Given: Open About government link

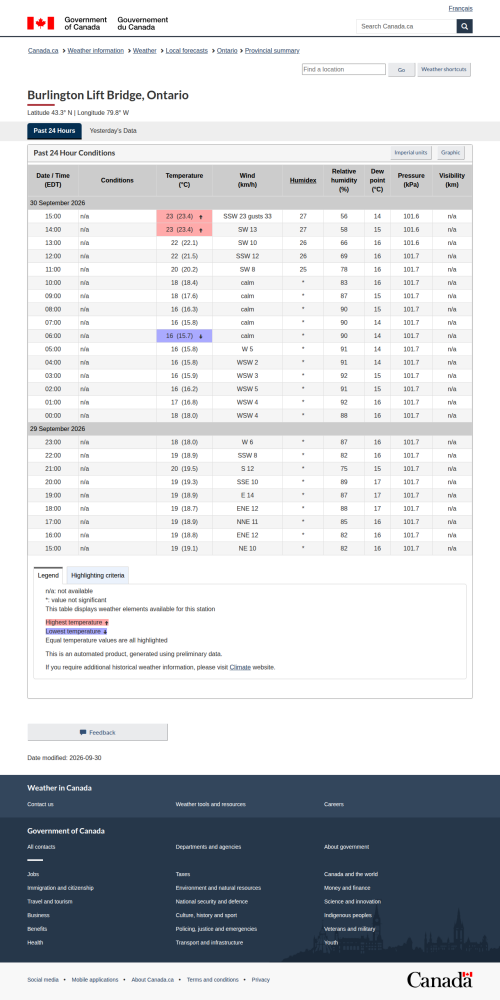Looking at the screenshot, I should tap(346, 847).
